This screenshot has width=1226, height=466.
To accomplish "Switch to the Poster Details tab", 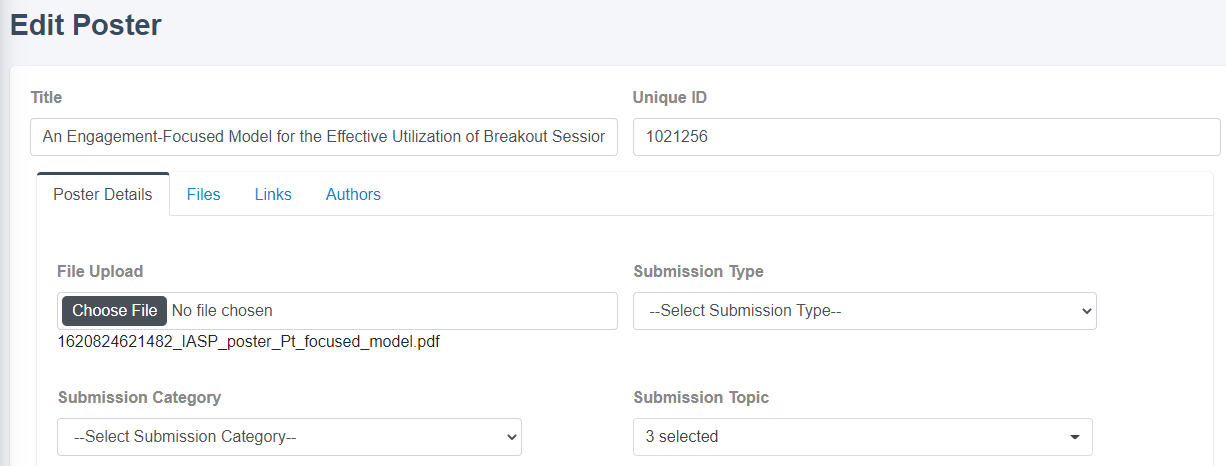I will 103,194.
